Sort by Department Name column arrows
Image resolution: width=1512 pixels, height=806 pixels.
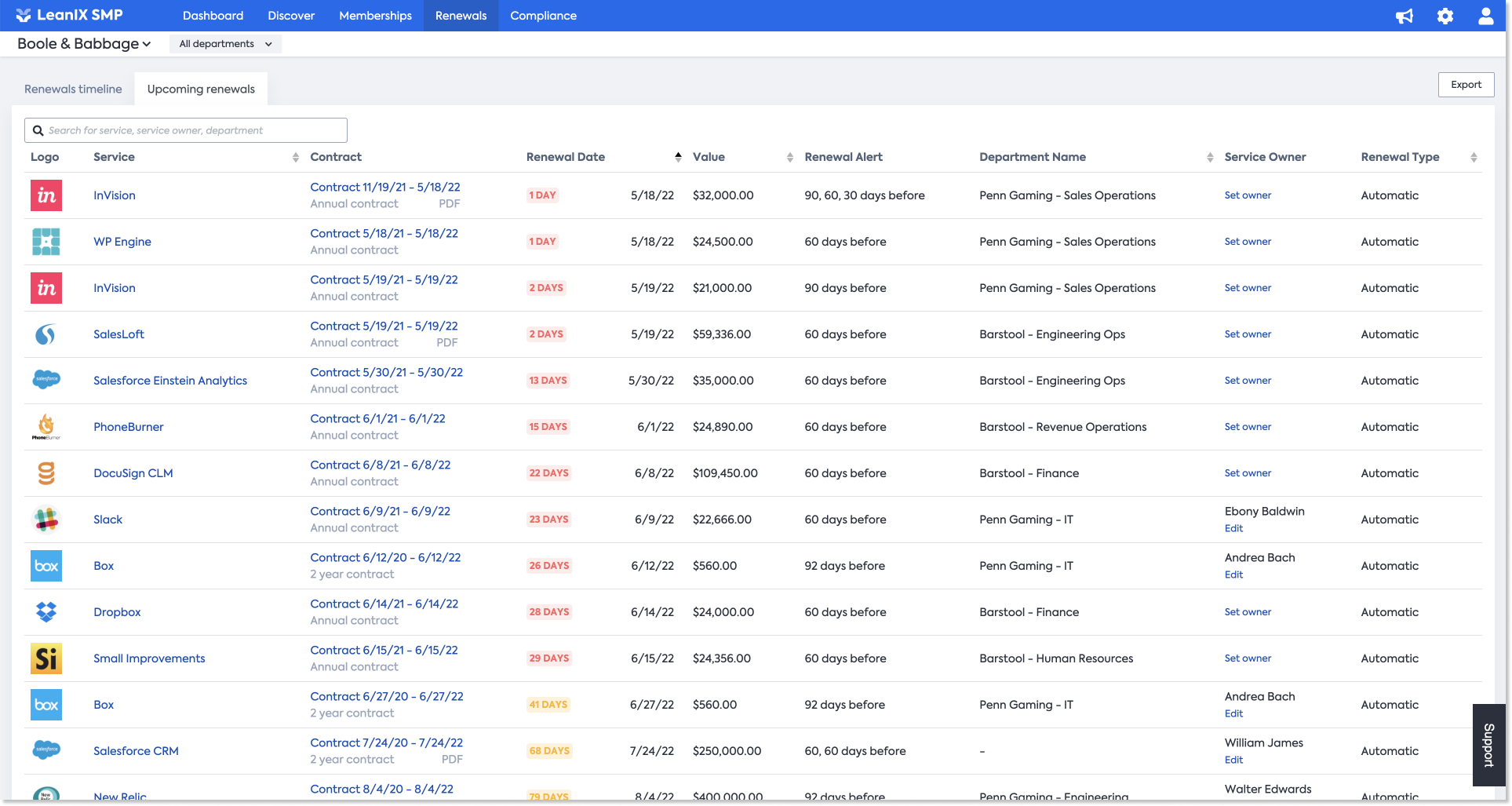[1210, 158]
